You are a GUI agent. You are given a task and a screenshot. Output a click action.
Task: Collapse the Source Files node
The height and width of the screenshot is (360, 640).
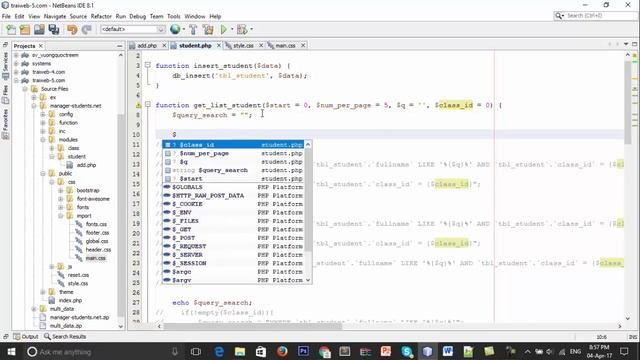(x=25, y=89)
